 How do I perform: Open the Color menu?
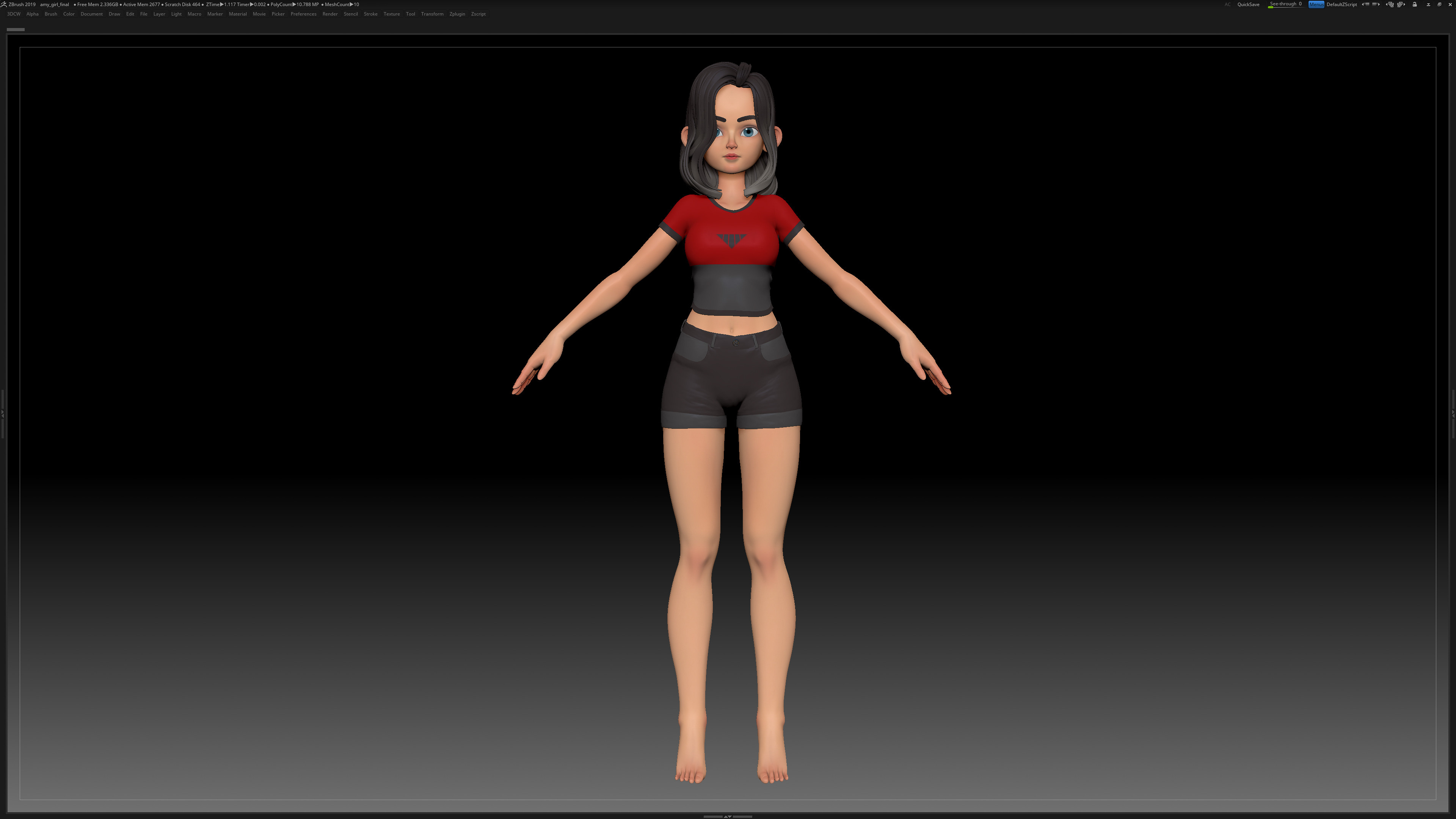69,14
